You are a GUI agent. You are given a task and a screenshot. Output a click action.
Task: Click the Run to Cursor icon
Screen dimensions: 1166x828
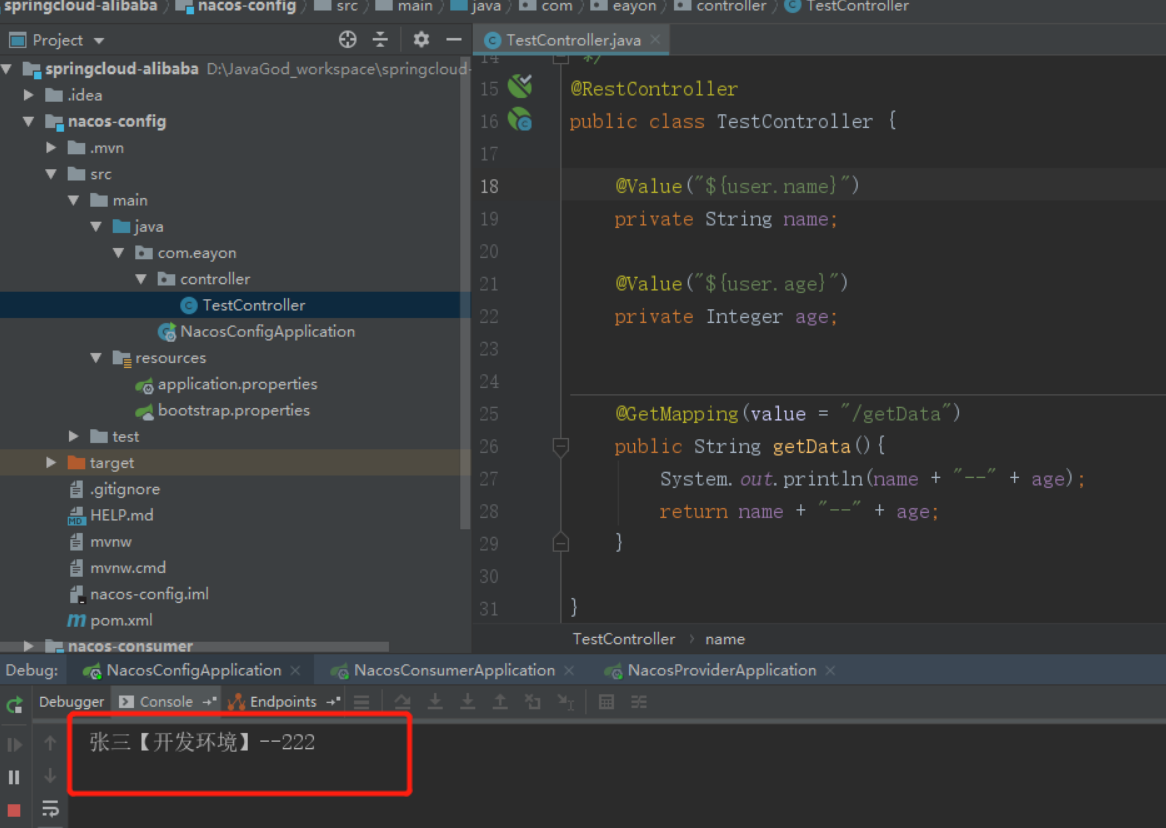[565, 702]
